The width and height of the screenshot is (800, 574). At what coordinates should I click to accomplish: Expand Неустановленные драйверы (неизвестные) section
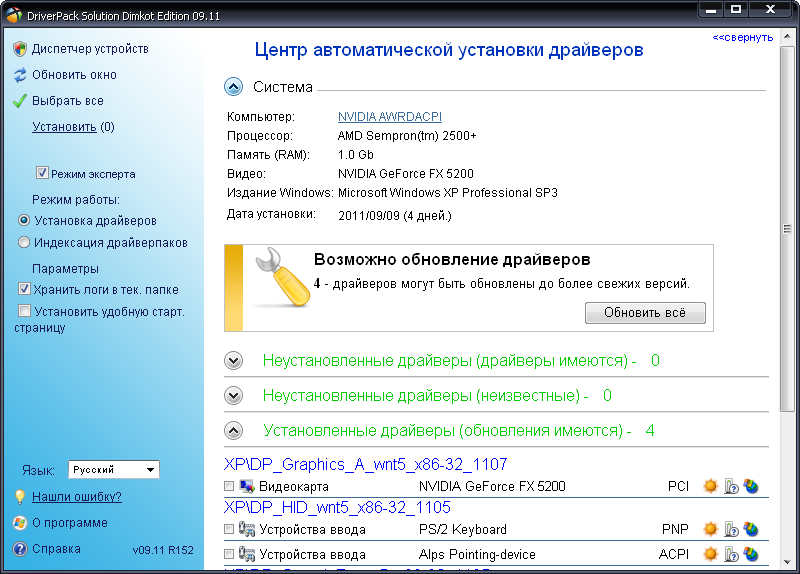234,395
